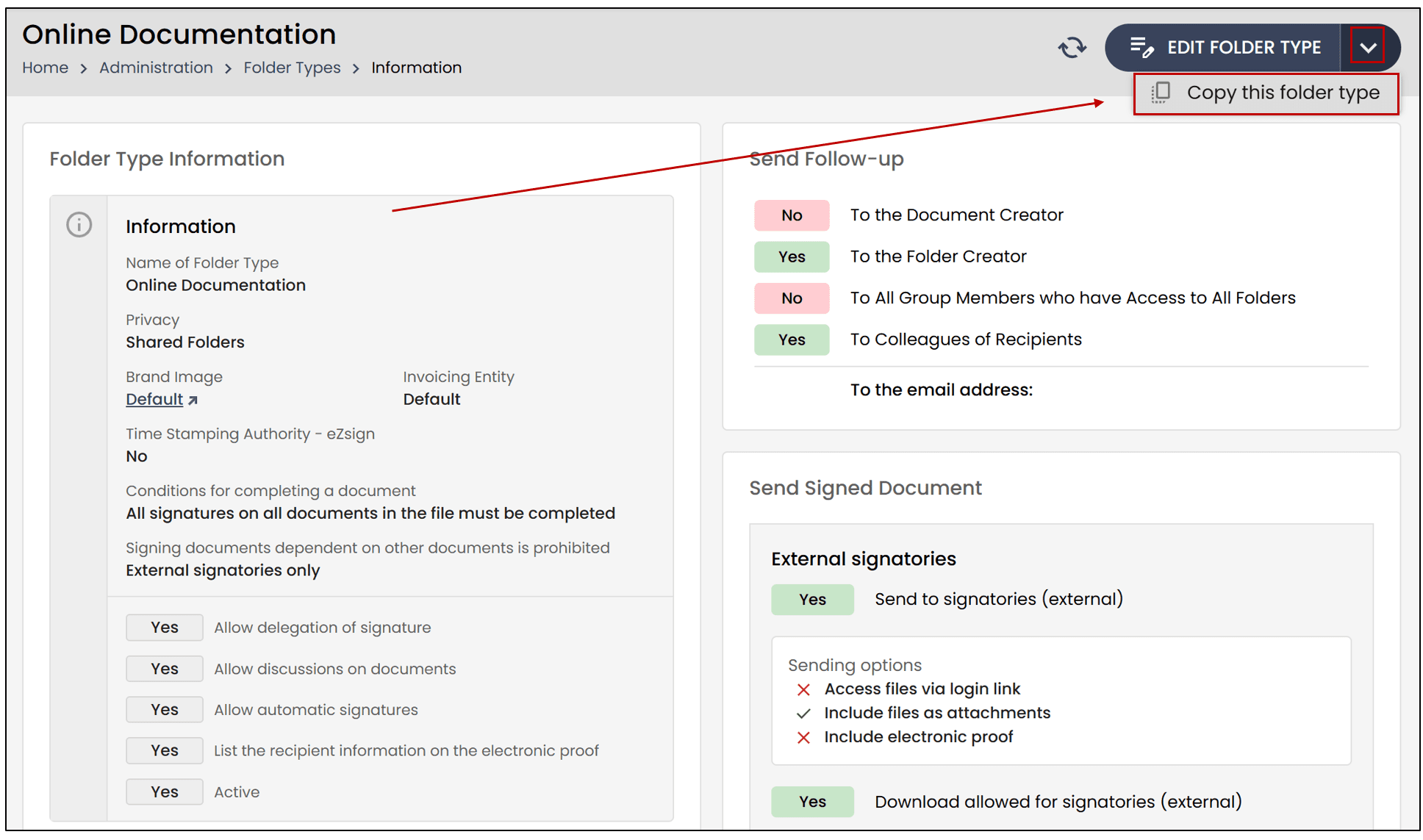This screenshot has height=840, width=1423.
Task: Click red X beside Access files via login link
Action: [x=803, y=689]
